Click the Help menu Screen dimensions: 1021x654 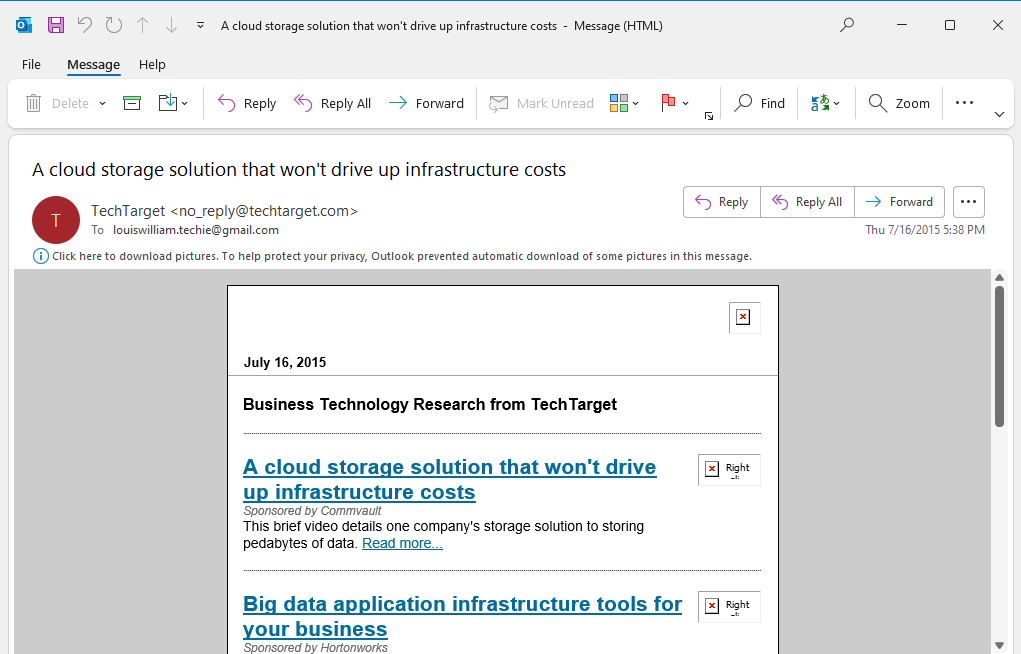152,64
